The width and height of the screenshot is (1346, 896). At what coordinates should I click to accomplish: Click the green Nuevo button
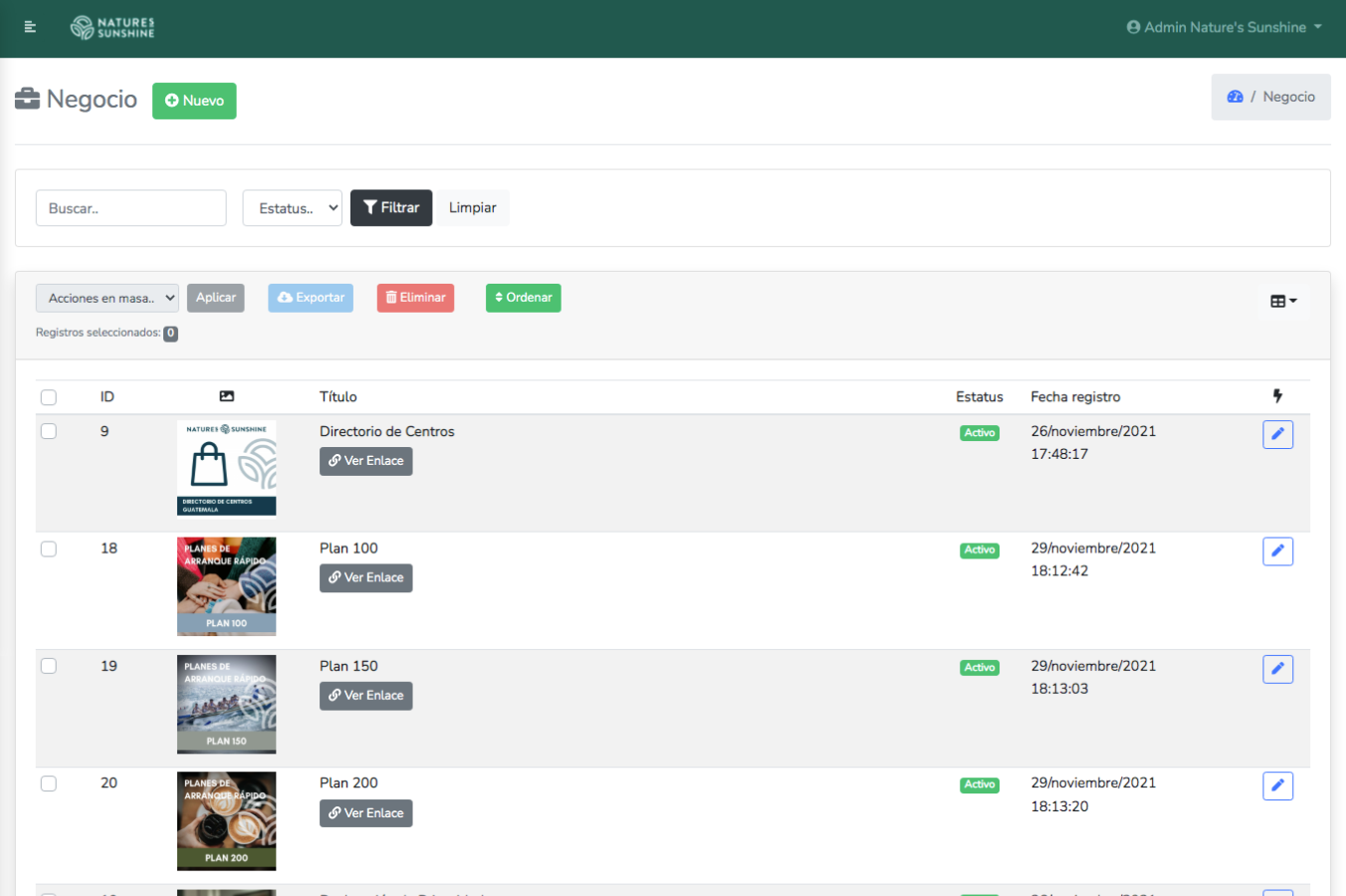194,101
